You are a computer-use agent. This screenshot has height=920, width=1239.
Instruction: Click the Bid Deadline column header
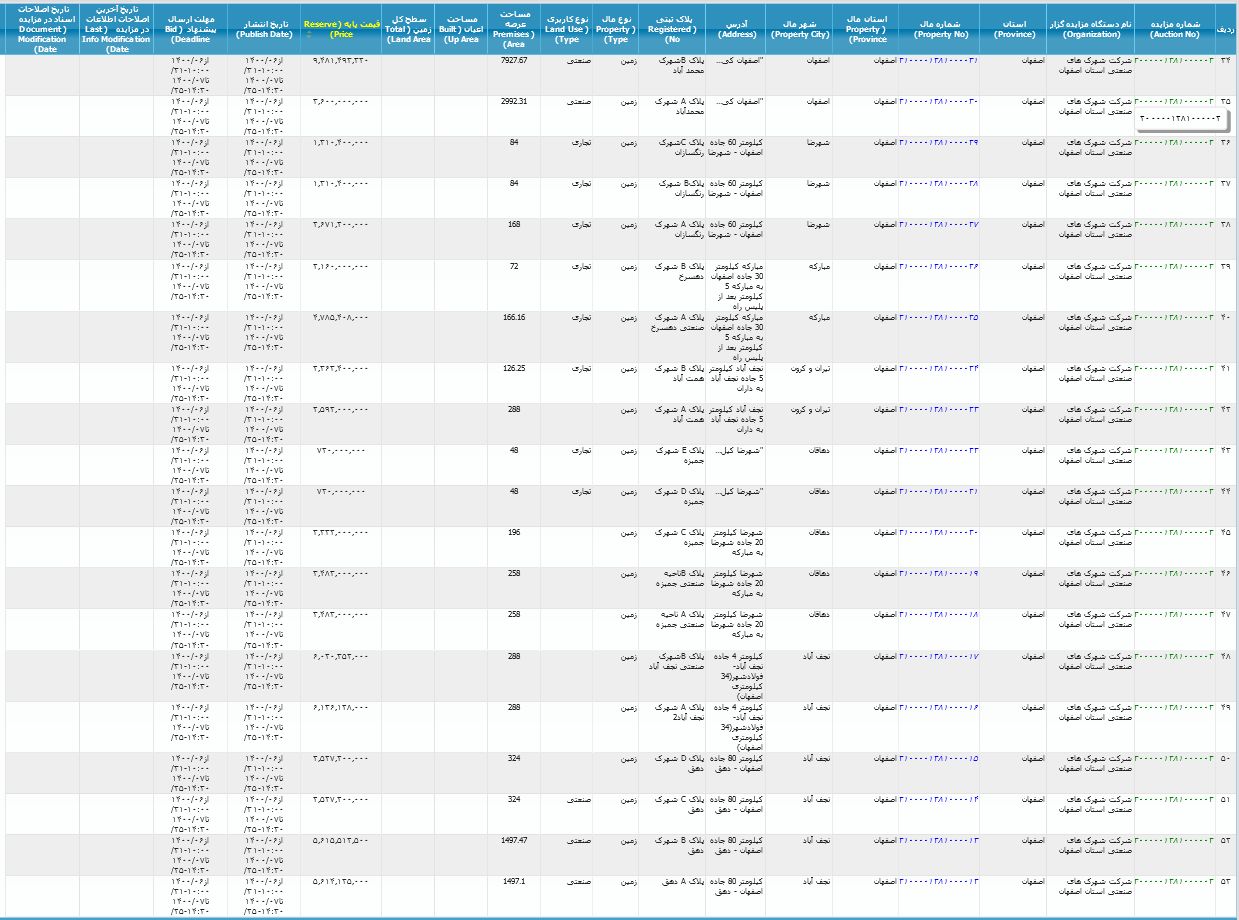tap(190, 27)
